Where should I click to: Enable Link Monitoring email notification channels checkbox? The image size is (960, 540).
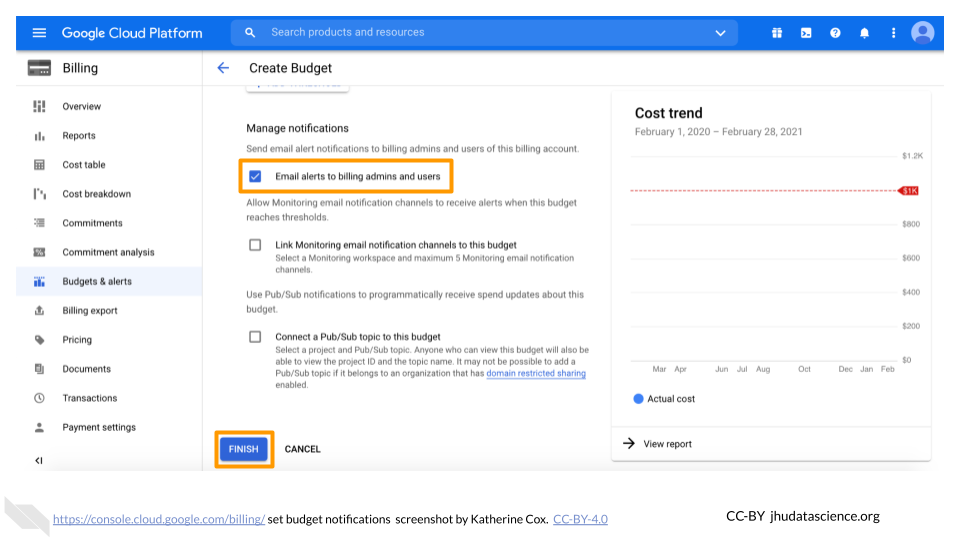click(x=255, y=245)
